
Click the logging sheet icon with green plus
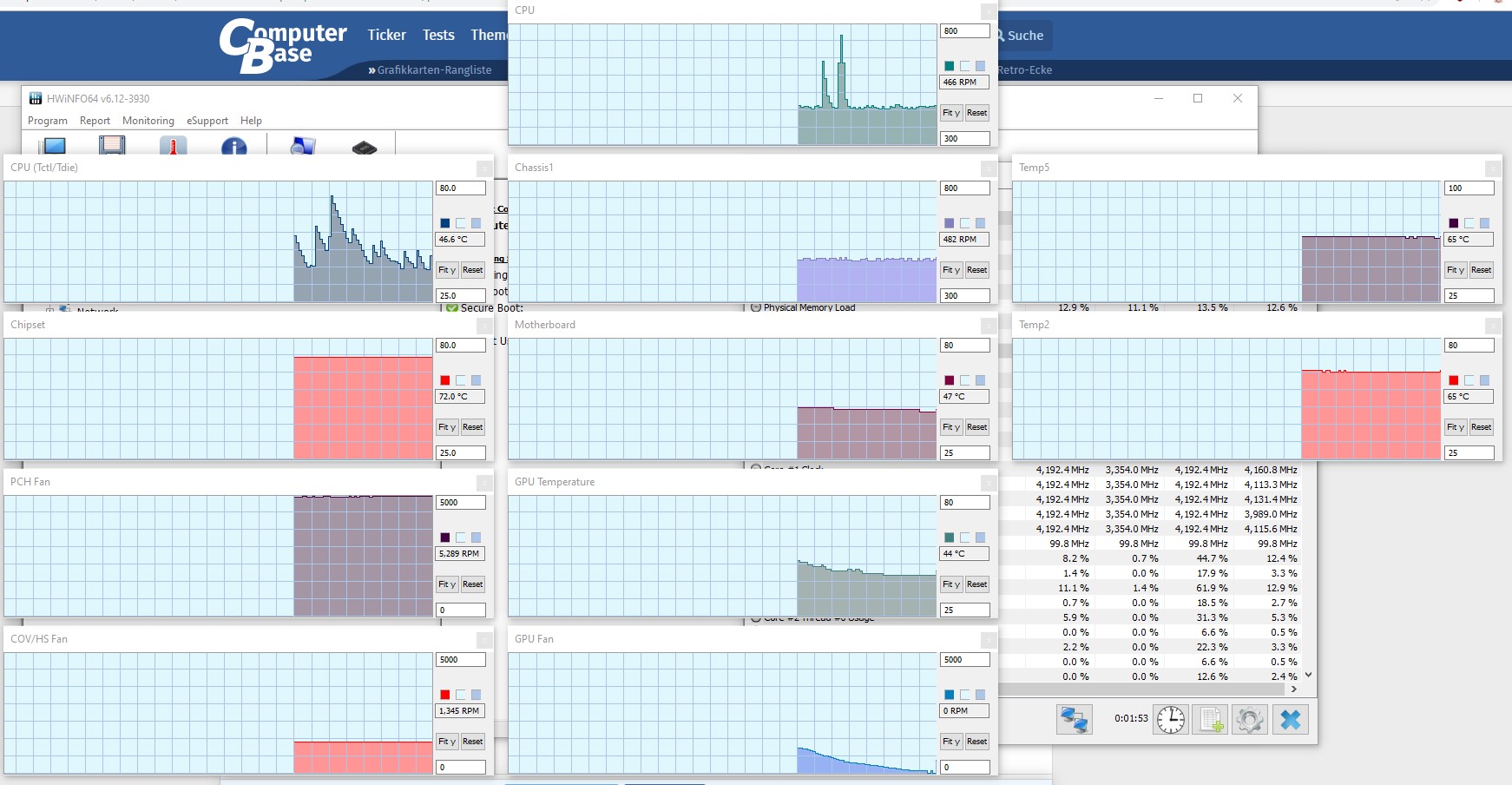pos(1211,719)
